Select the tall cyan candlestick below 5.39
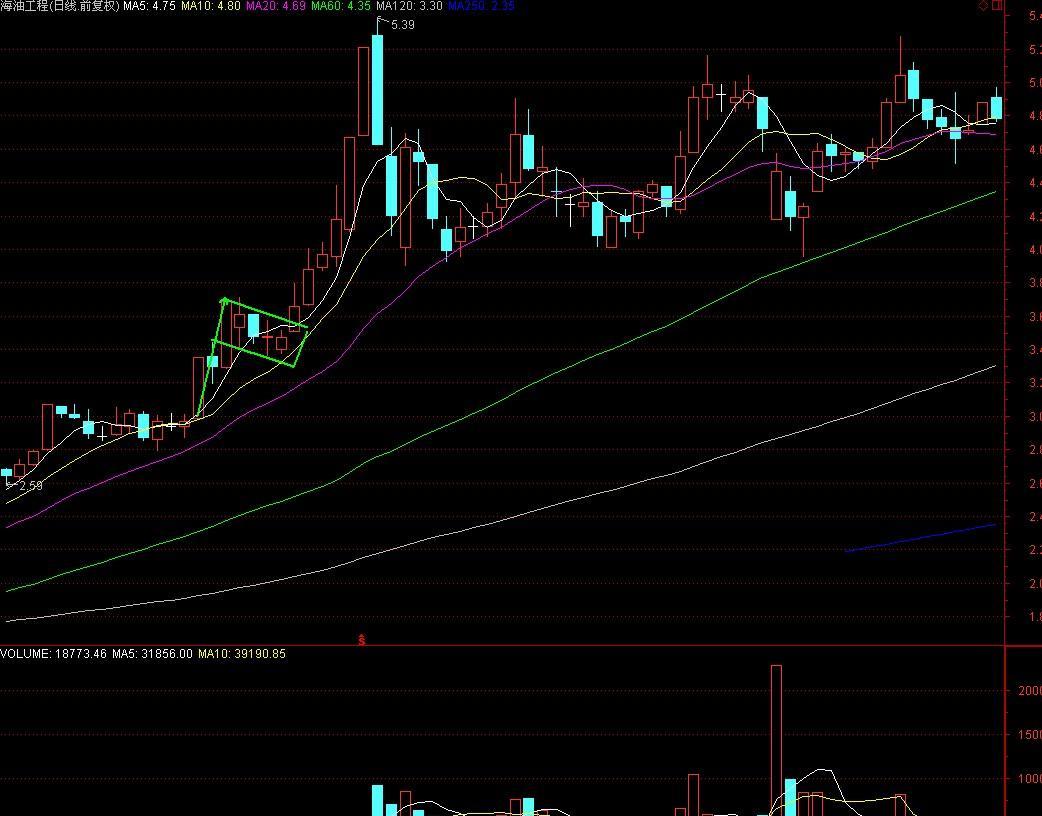This screenshot has width=1042, height=816. coord(377,90)
